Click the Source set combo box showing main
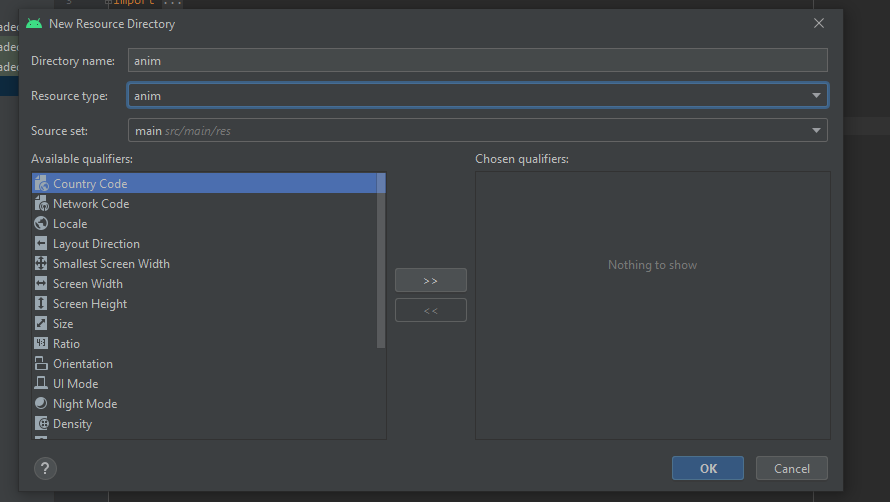890x502 pixels. click(x=477, y=130)
